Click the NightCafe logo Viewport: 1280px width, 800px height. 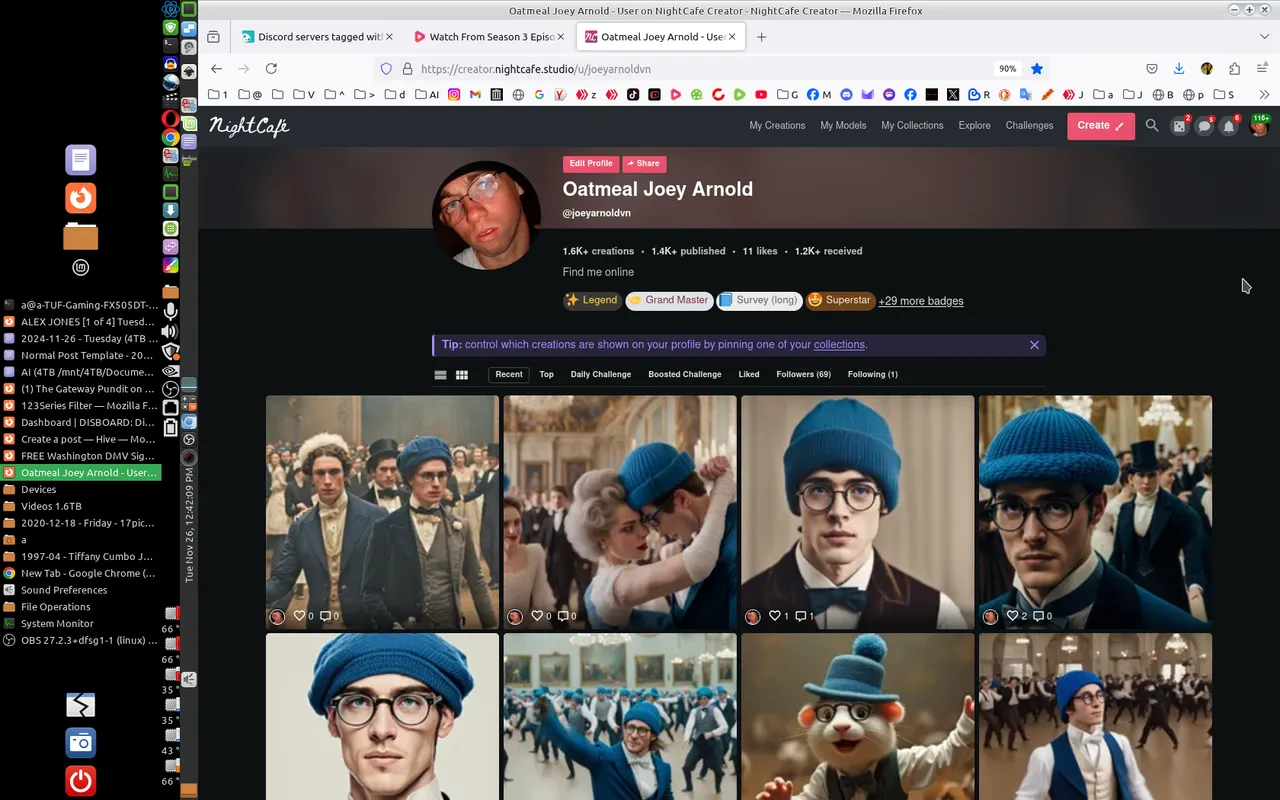(x=249, y=126)
